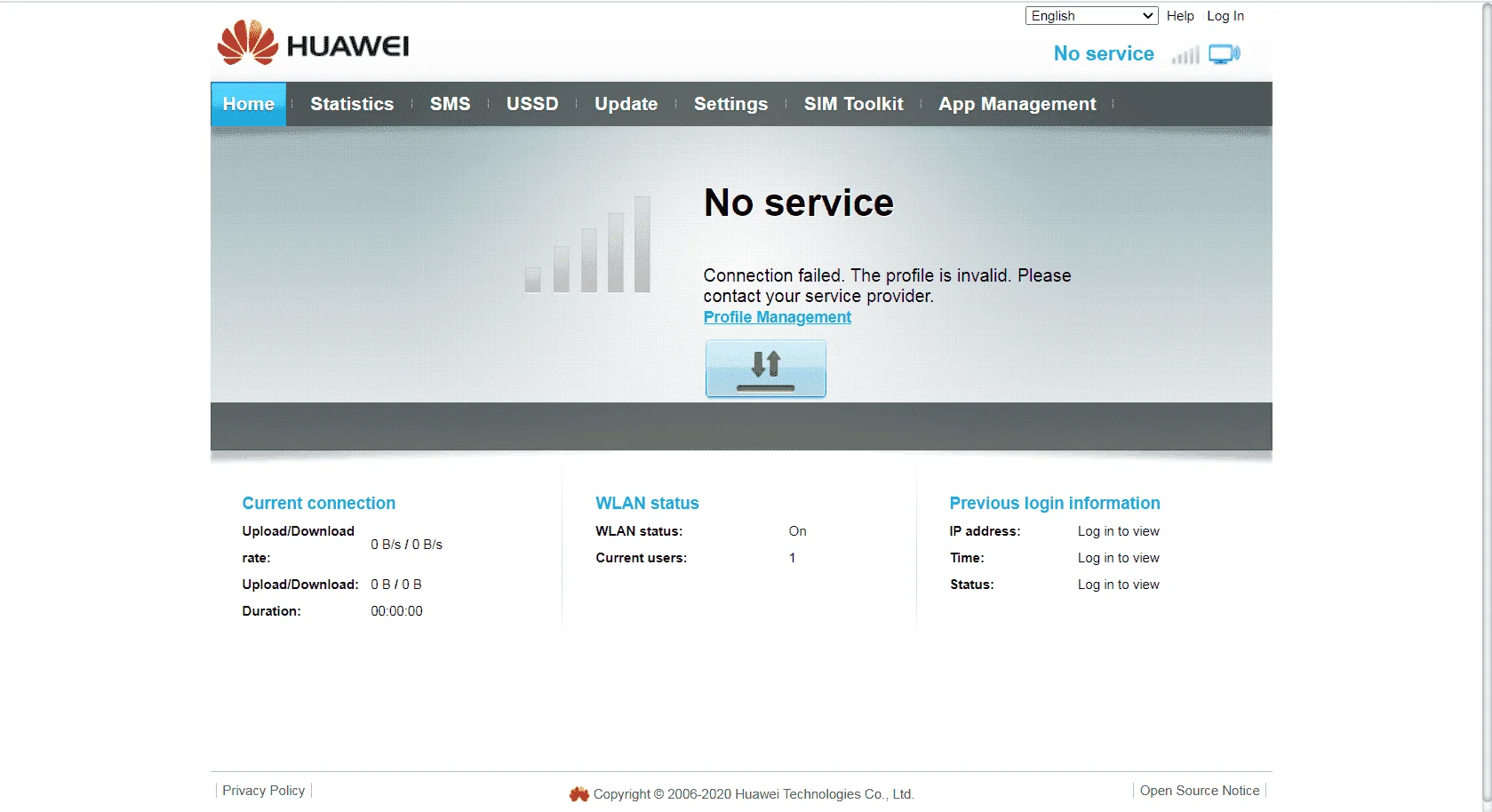1492x812 pixels.
Task: Open the Privacy Policy link
Action: click(x=264, y=791)
